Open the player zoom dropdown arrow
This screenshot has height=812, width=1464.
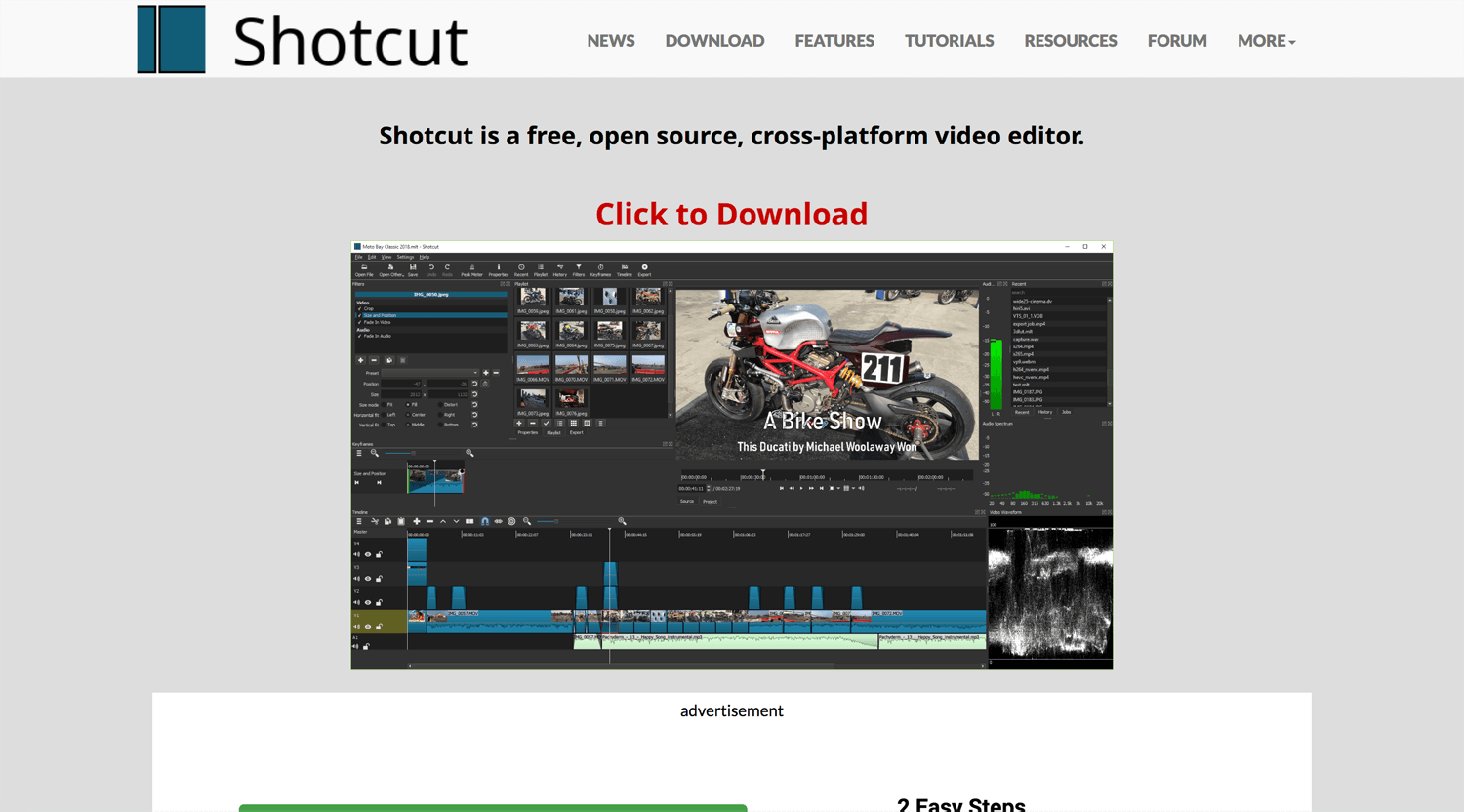[x=838, y=488]
